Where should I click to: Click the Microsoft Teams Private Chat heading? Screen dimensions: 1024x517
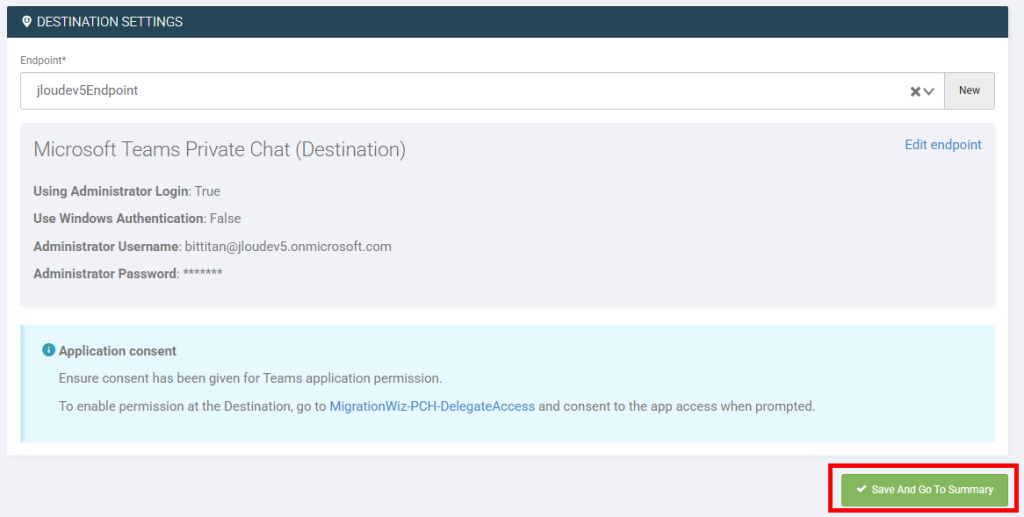point(219,149)
